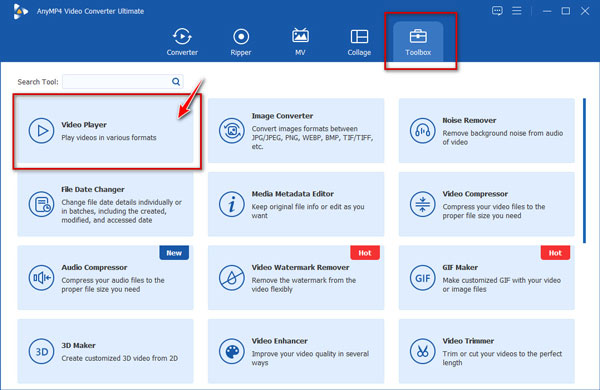
Task: Open the Converter tab
Action: tap(182, 42)
